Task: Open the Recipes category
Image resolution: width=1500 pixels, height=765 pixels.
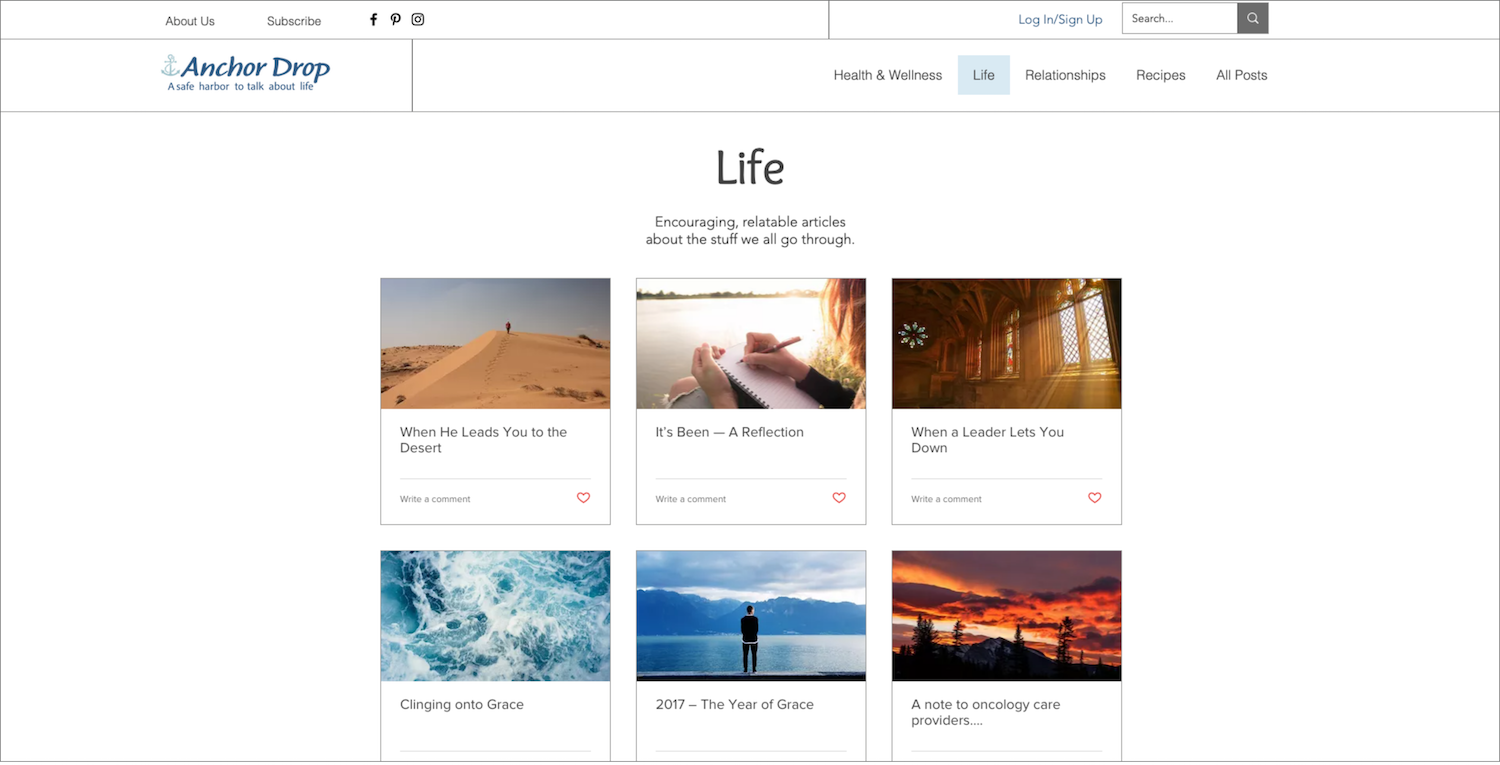Action: pyautogui.click(x=1161, y=75)
